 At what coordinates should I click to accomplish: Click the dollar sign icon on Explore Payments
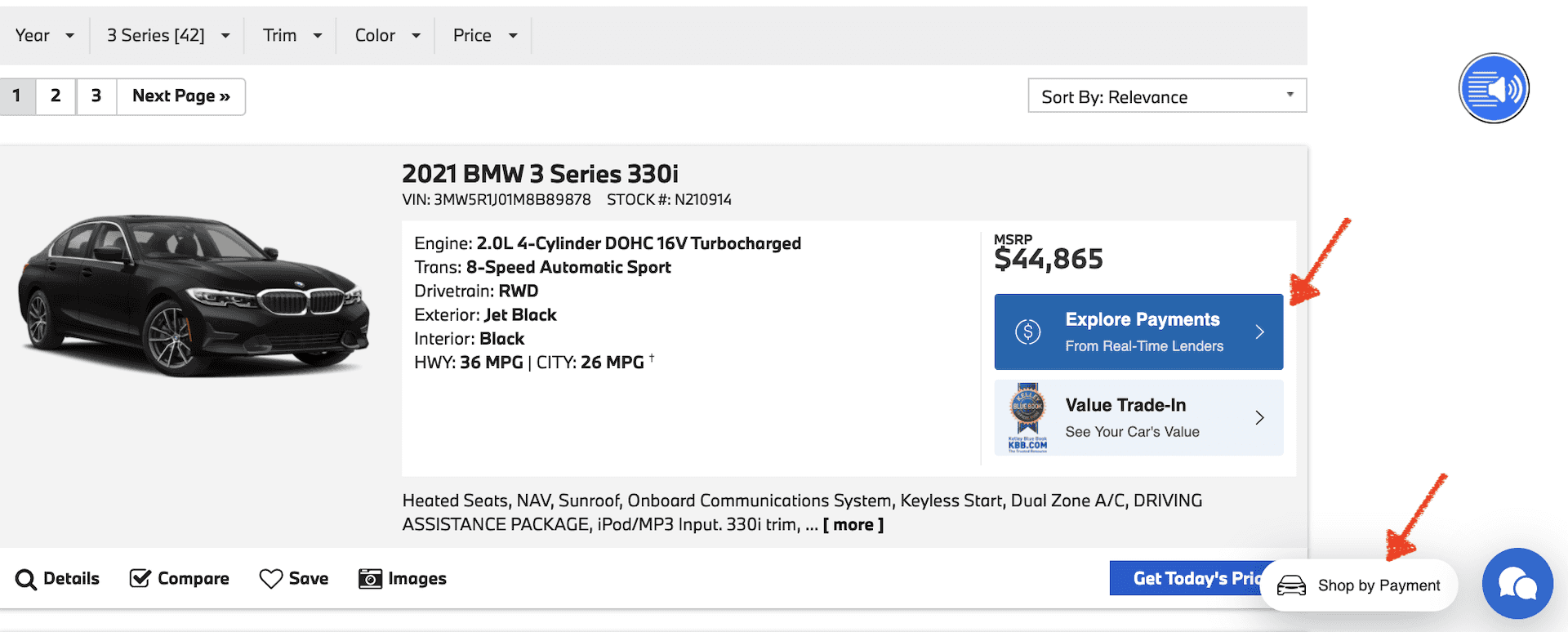(1027, 332)
